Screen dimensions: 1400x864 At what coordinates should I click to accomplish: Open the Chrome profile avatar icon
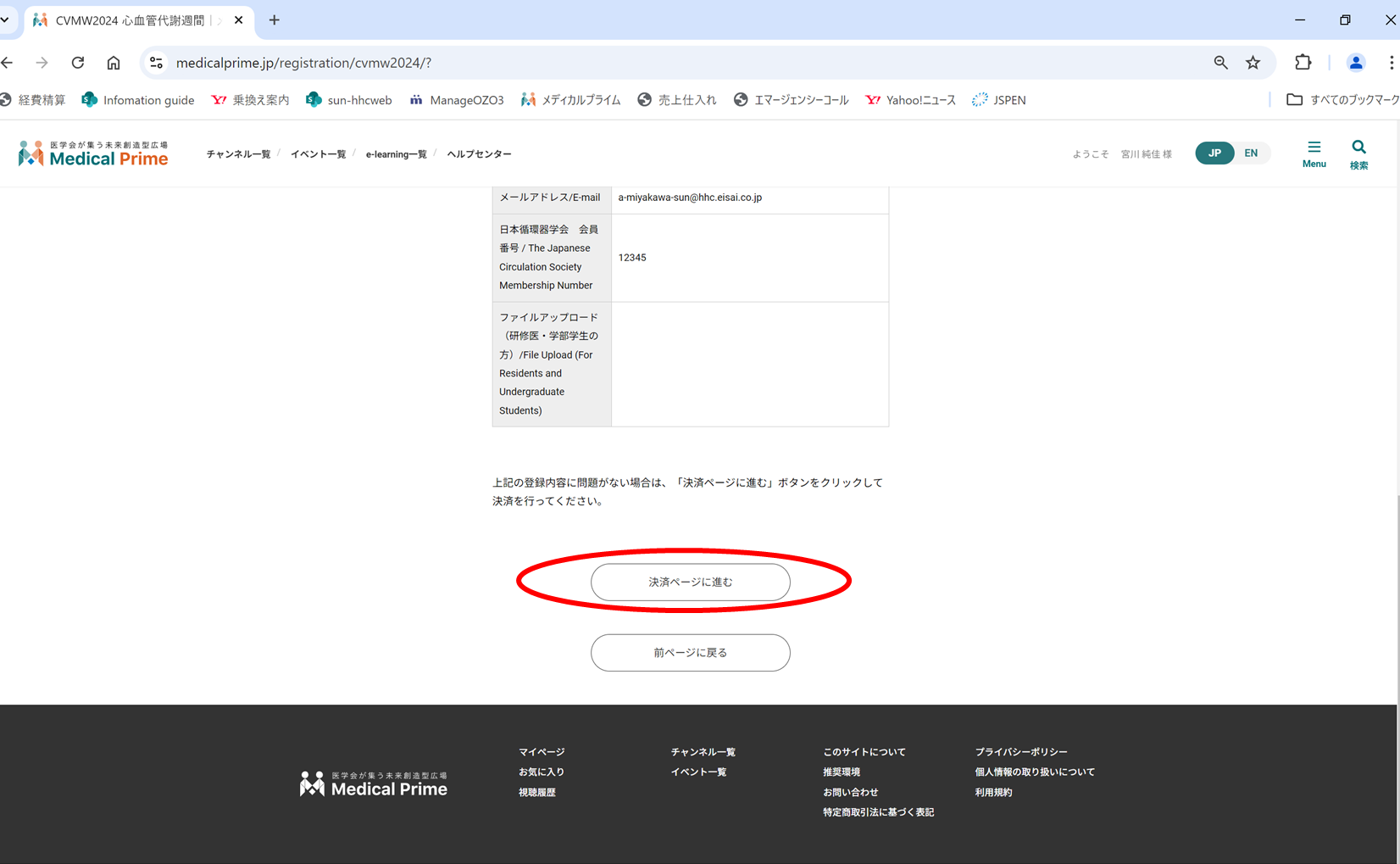pos(1355,63)
